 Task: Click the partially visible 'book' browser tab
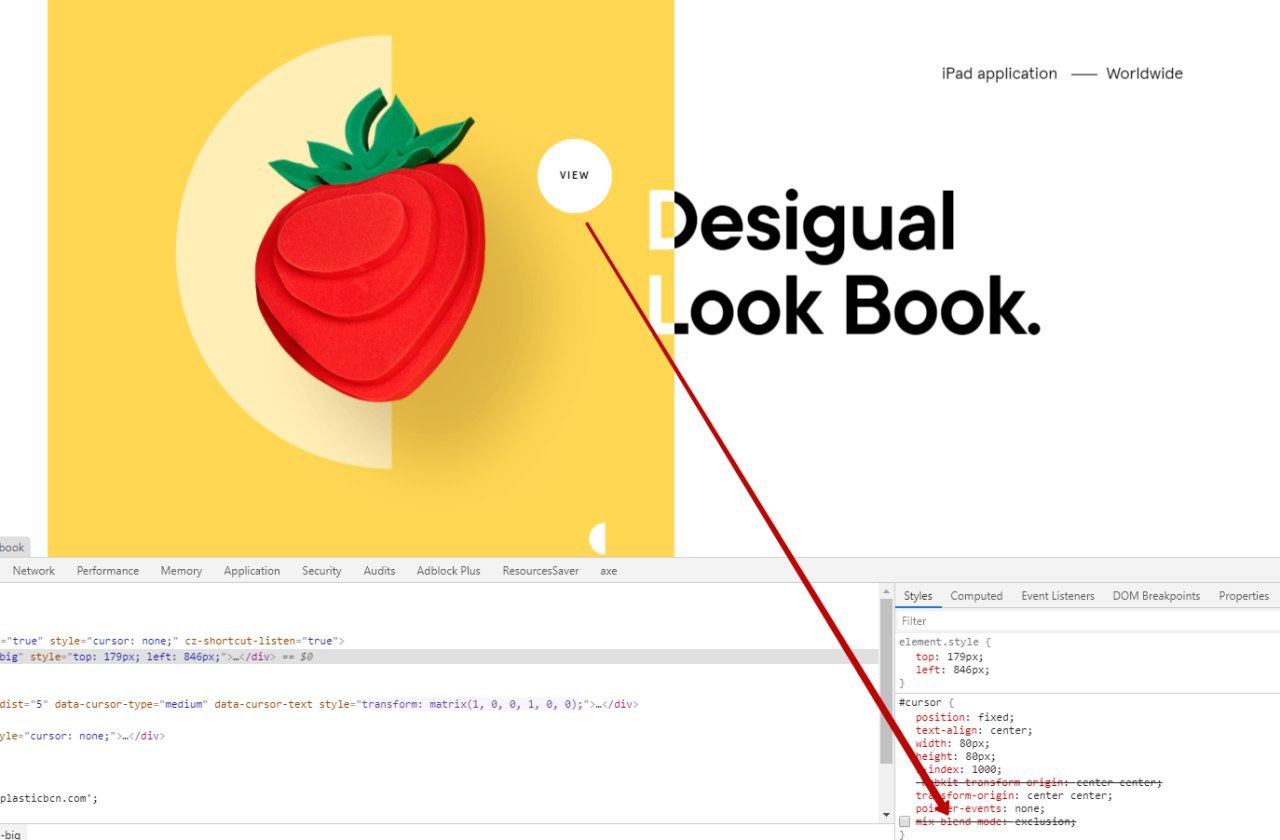(x=13, y=548)
